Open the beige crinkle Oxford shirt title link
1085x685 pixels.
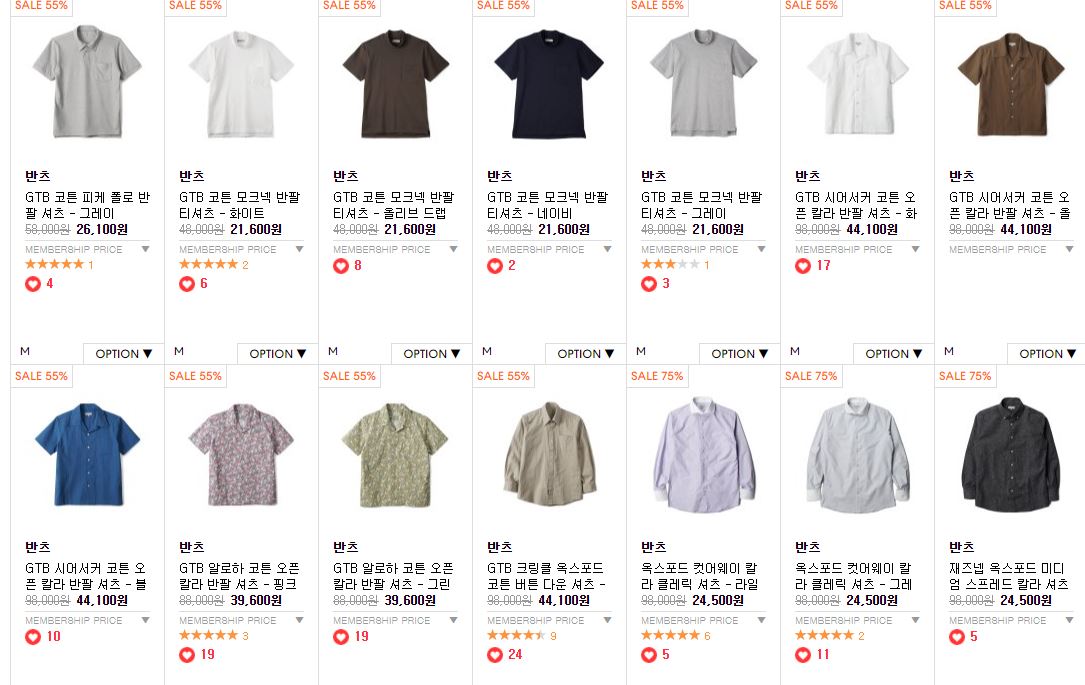(x=547, y=576)
